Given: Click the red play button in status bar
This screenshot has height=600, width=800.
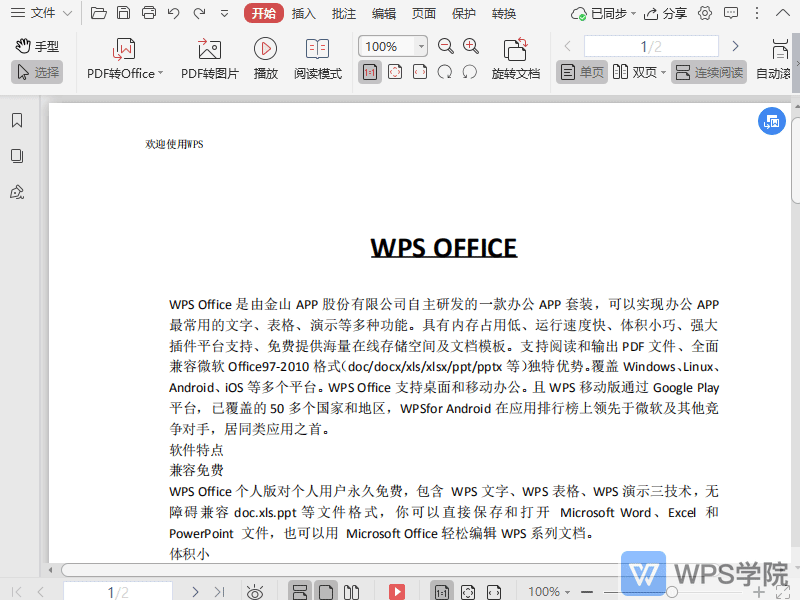Looking at the screenshot, I should point(397,590).
